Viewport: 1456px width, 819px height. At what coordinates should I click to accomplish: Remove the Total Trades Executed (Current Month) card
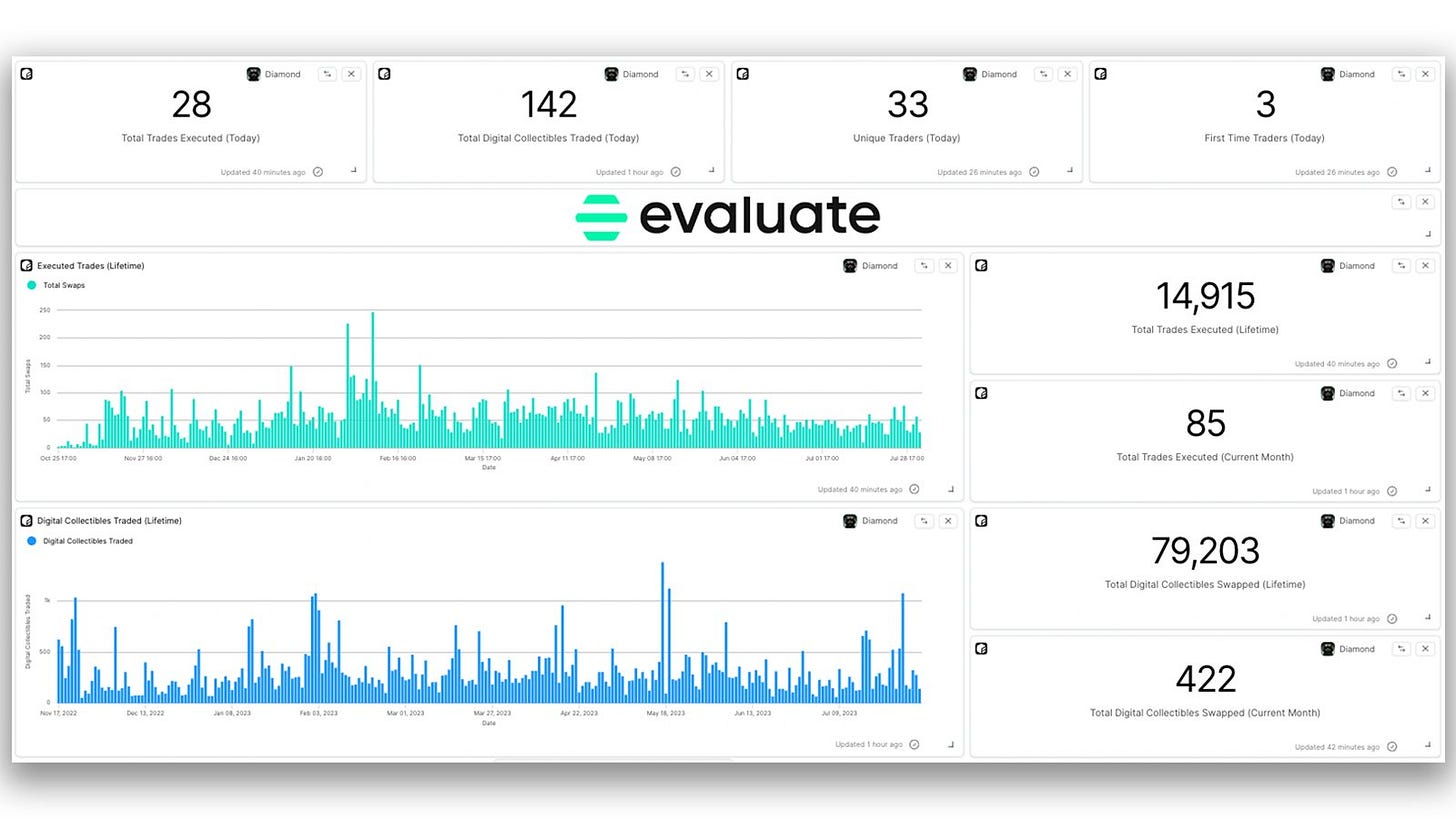1426,393
